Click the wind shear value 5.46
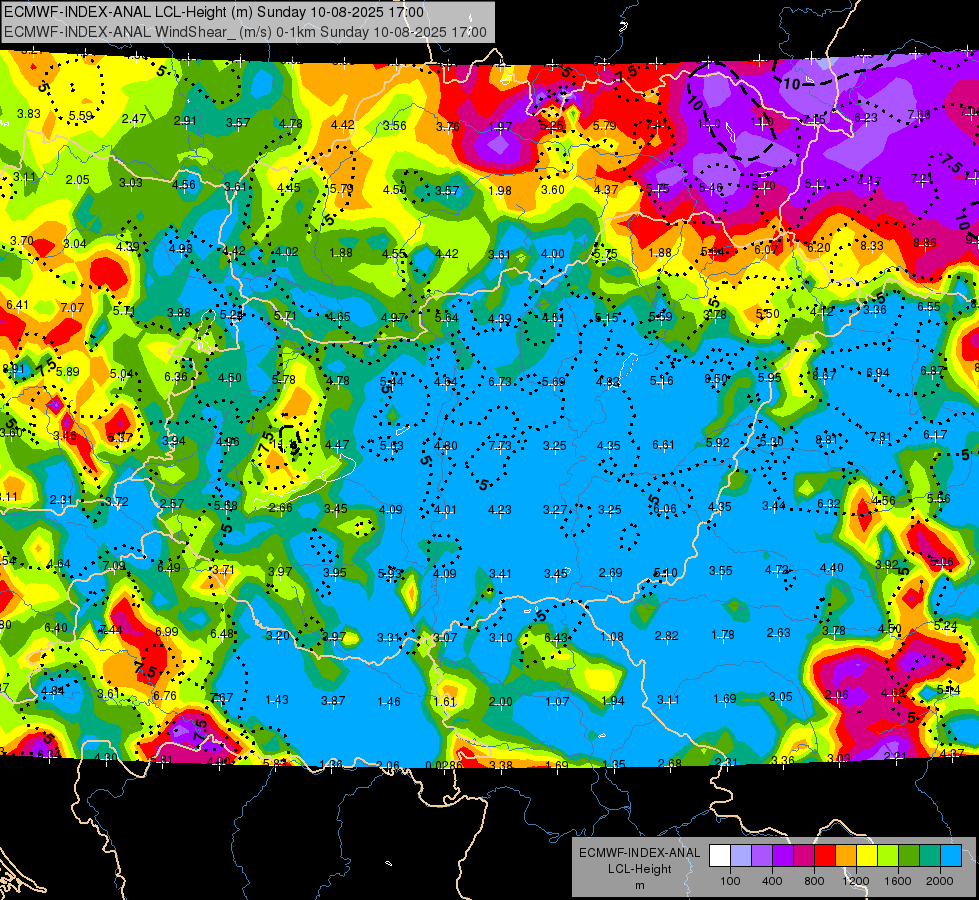This screenshot has height=900, width=979. pyautogui.click(x=711, y=187)
